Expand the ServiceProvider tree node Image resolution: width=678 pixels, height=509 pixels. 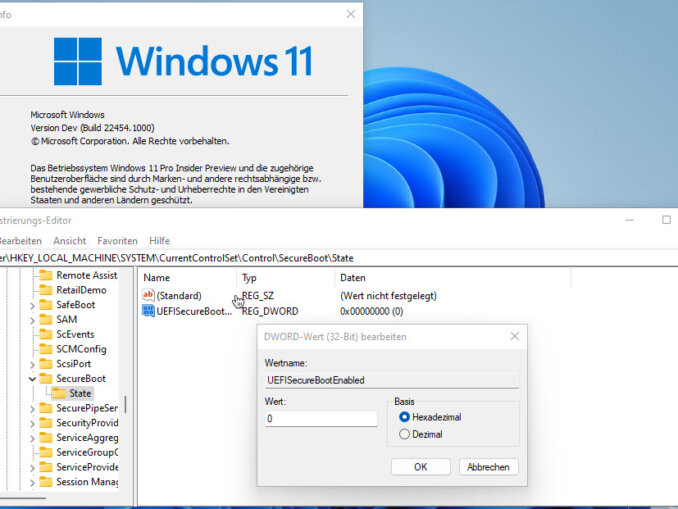(x=32, y=468)
